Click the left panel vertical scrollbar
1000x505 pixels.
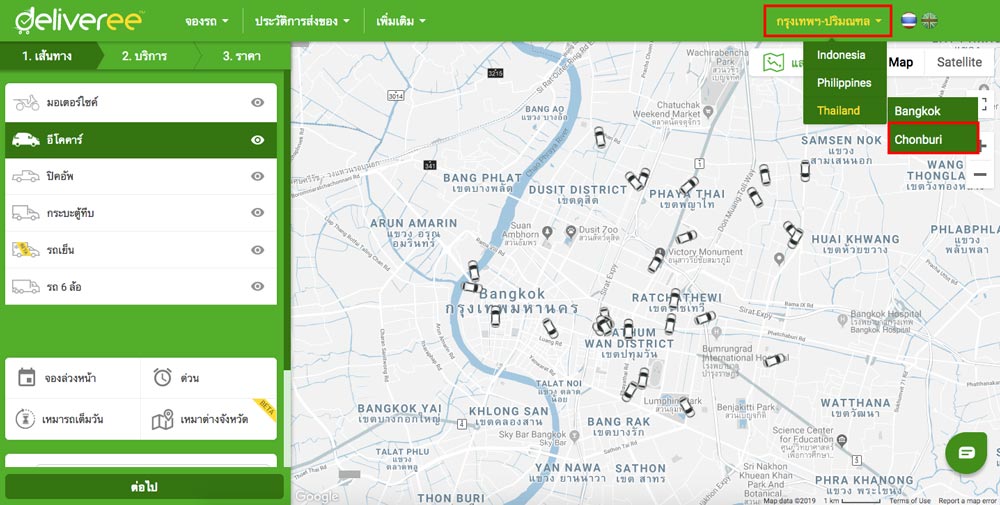[x=287, y=220]
